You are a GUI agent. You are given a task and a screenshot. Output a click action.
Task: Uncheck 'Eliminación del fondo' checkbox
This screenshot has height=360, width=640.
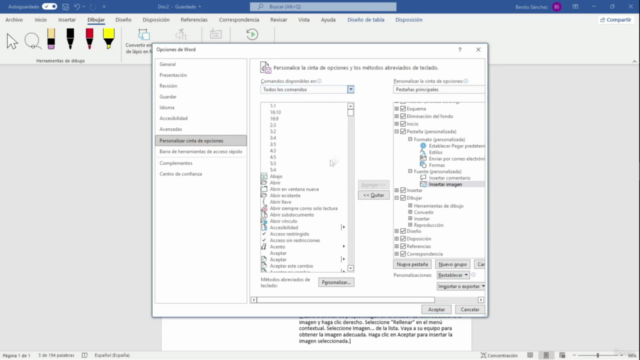tap(403, 116)
